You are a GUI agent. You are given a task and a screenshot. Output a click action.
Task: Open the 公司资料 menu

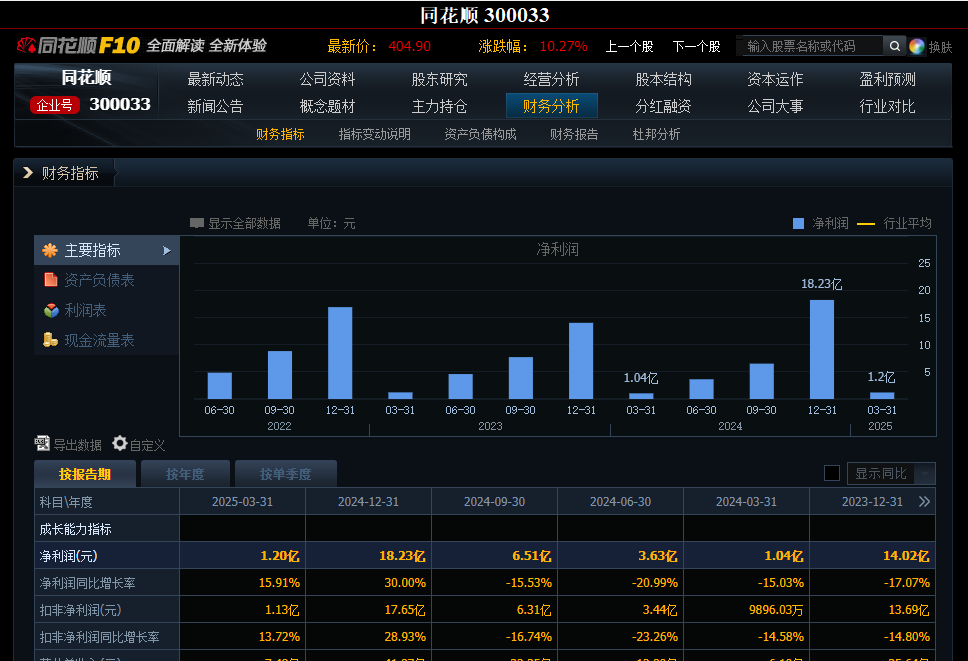click(x=327, y=79)
